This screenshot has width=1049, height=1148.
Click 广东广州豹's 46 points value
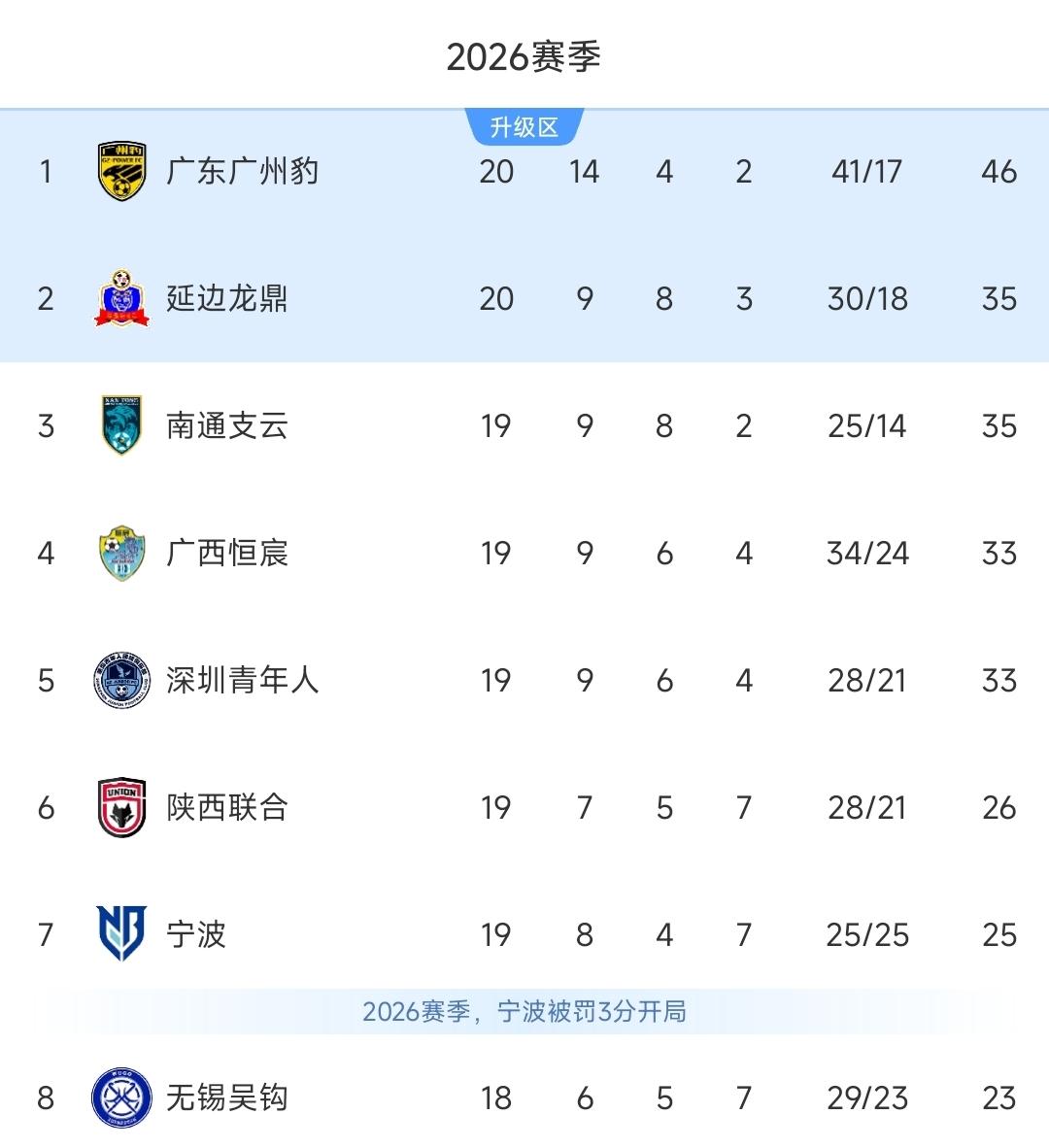coord(999,172)
